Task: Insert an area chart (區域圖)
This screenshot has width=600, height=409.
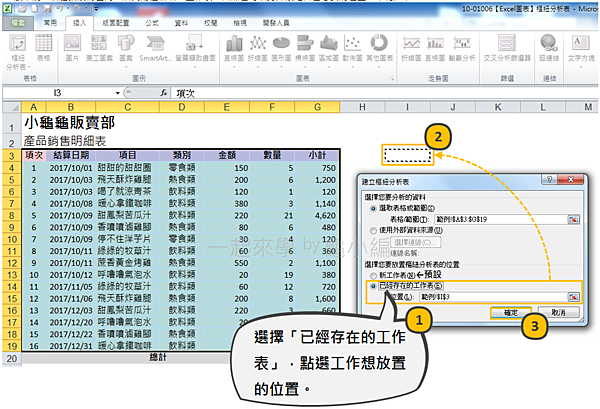Action: point(329,50)
